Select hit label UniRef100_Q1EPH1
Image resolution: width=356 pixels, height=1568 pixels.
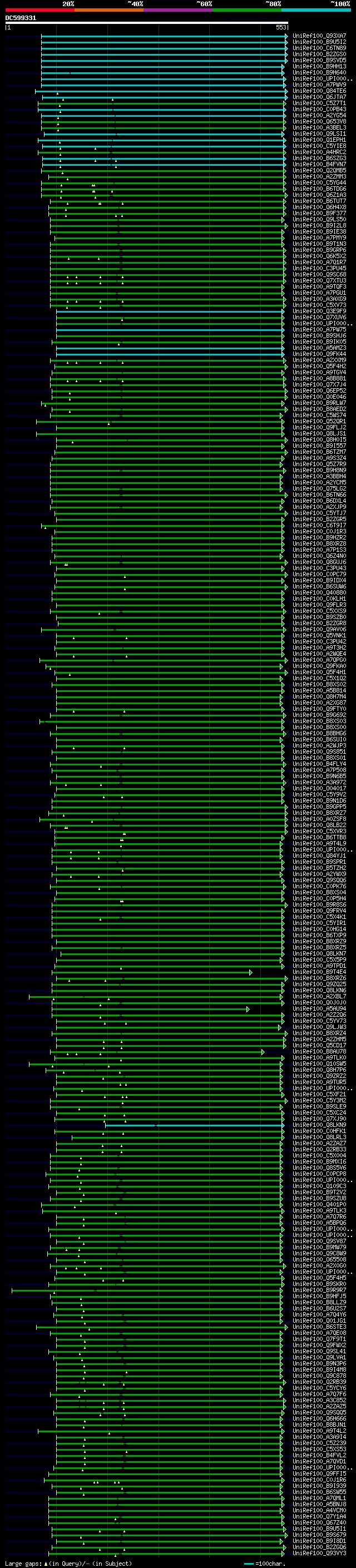pyautogui.click(x=319, y=140)
